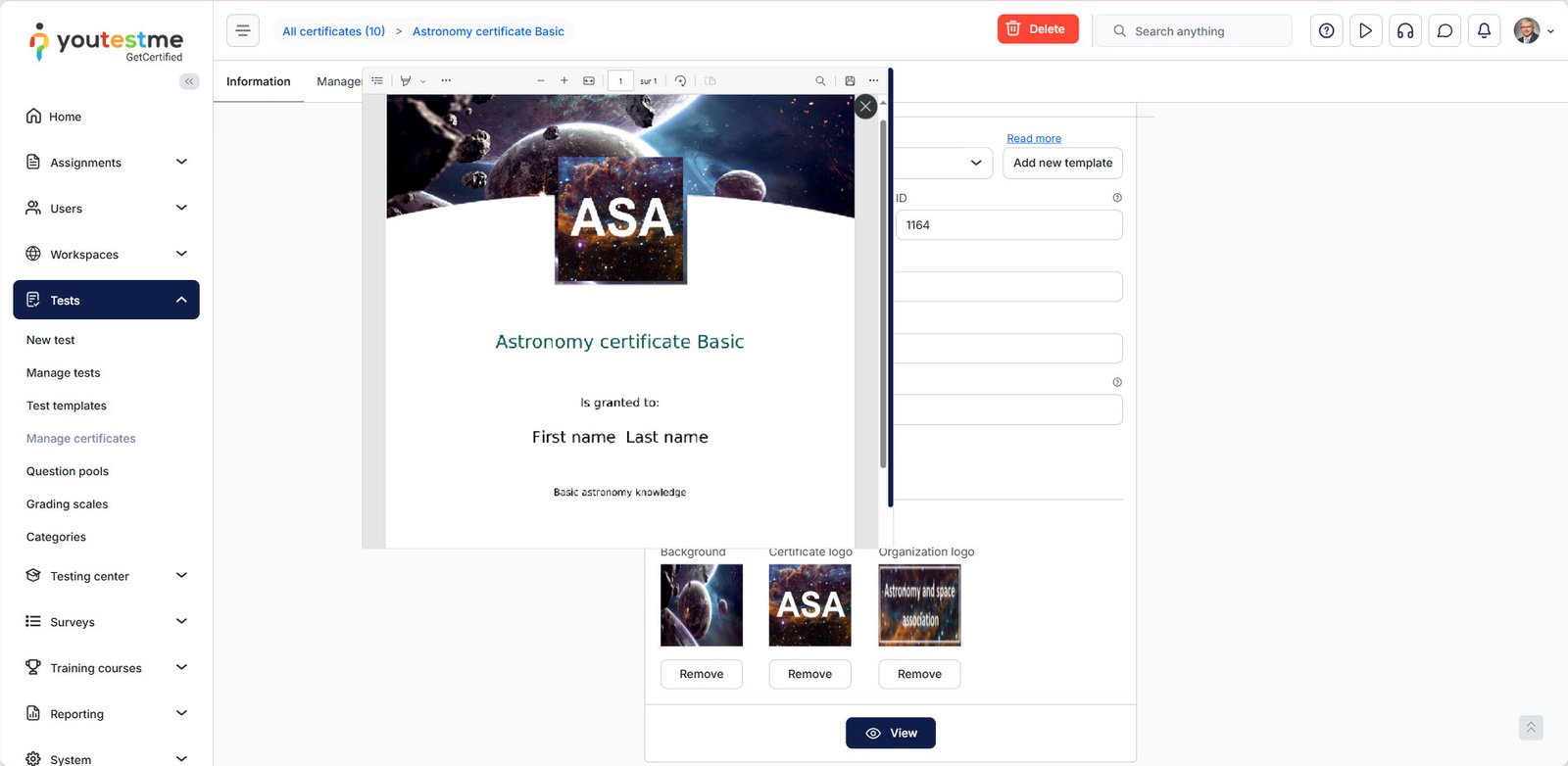Click the ID field showing 1164
The width and height of the screenshot is (1568, 766).
click(1008, 225)
